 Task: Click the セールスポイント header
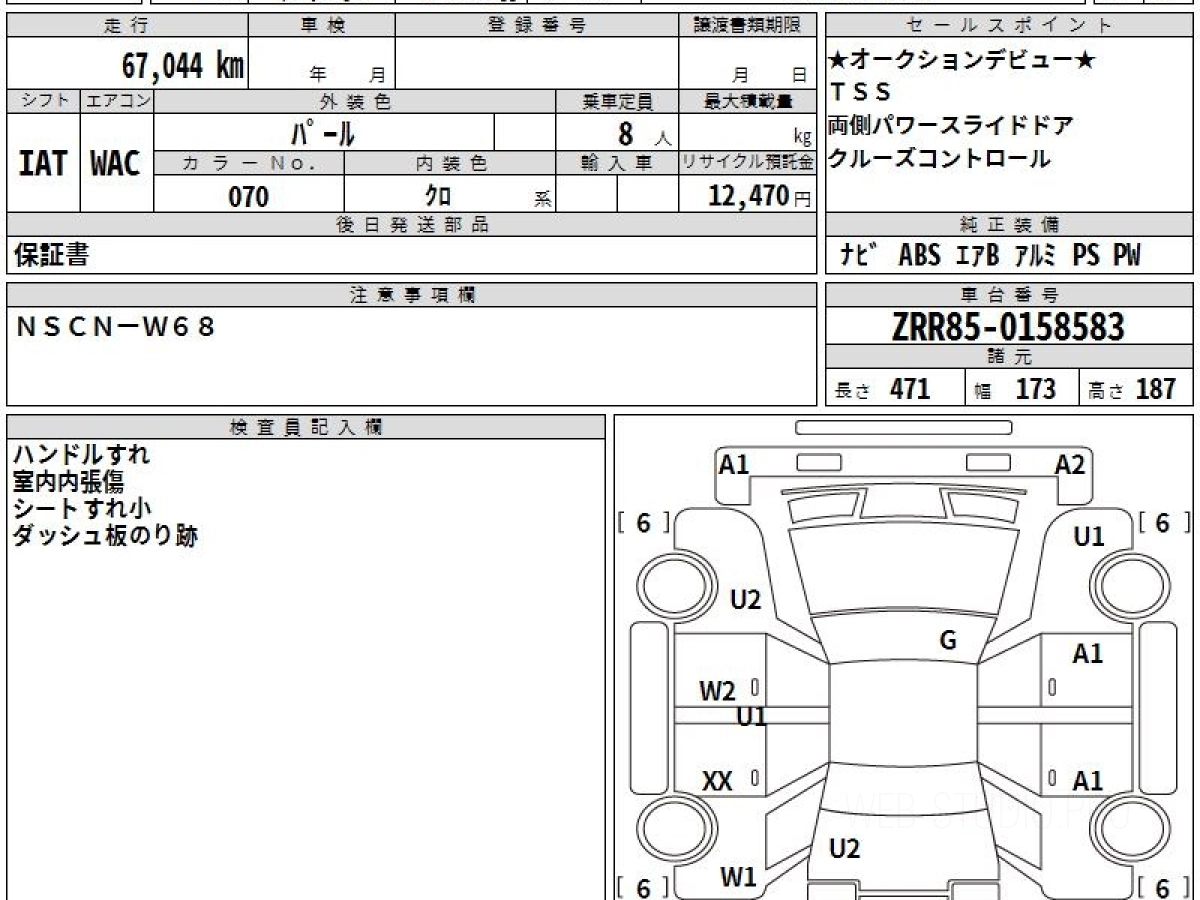(1010, 26)
